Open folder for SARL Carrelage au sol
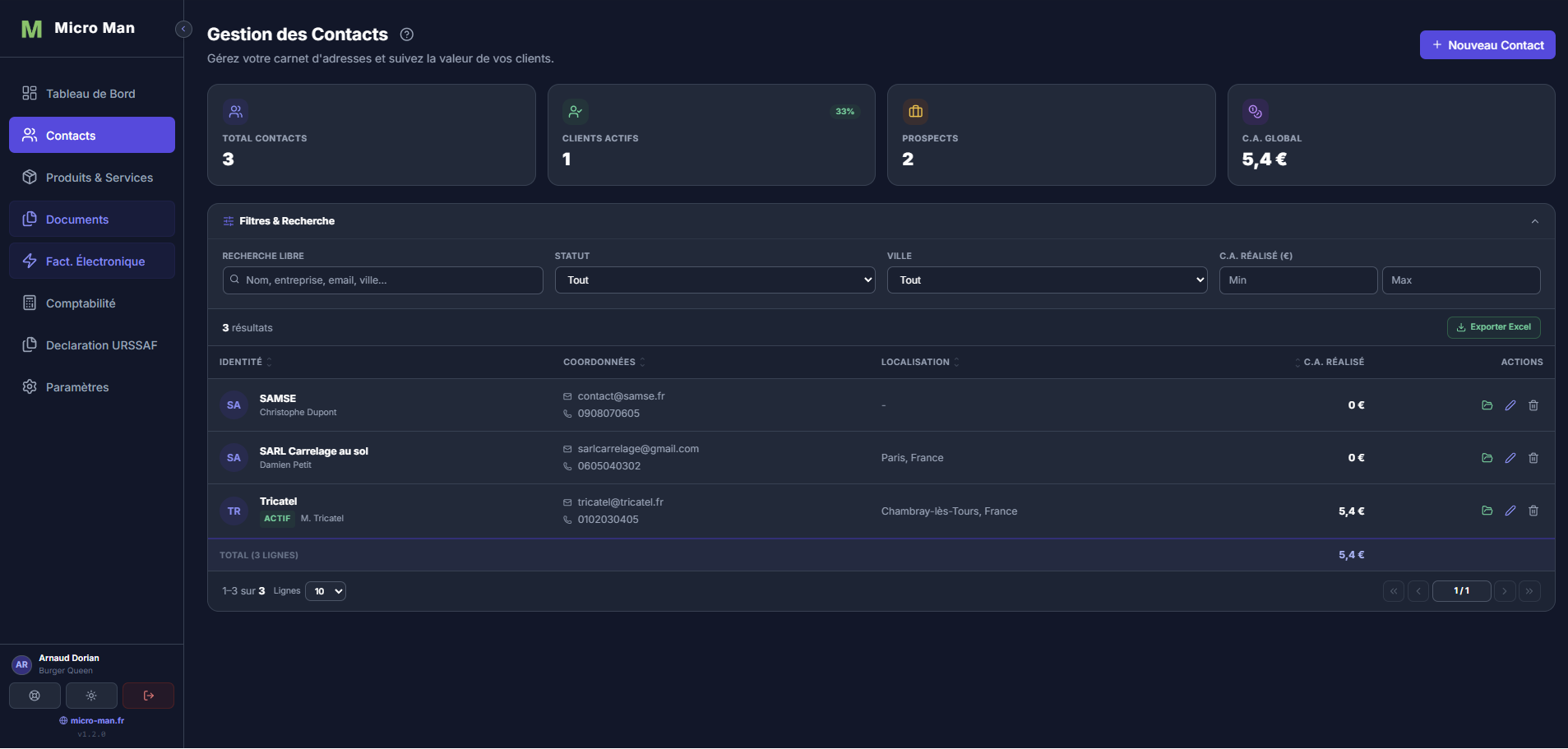1568x749 pixels. (x=1487, y=458)
